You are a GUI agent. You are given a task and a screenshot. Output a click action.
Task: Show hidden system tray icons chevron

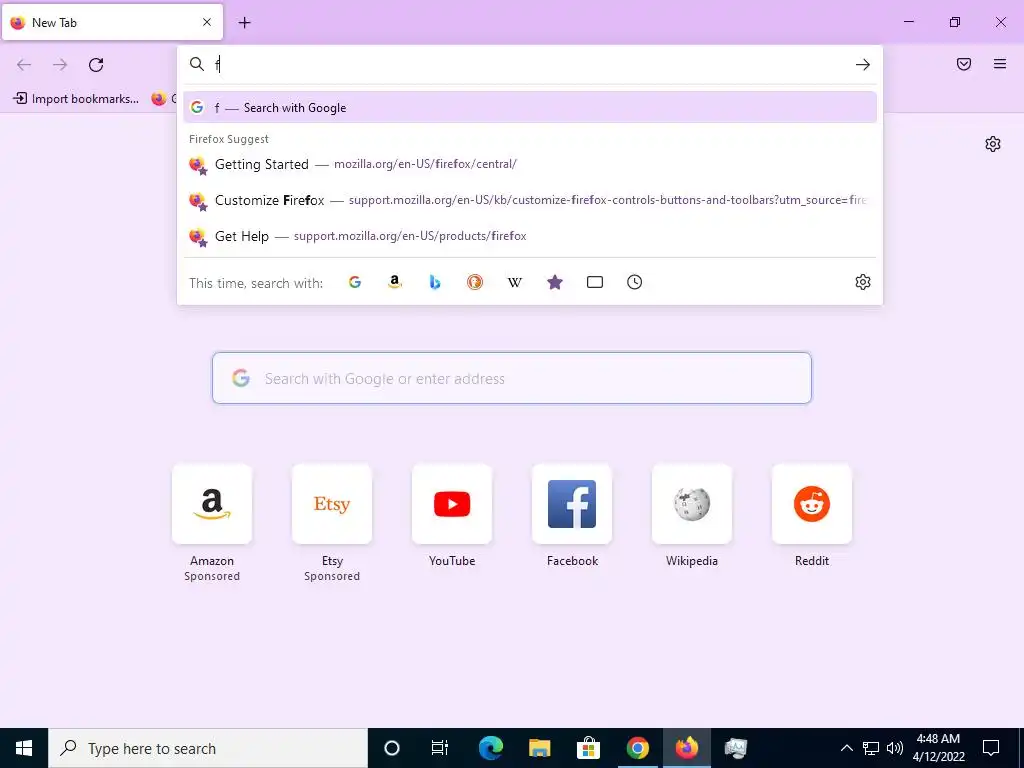point(846,748)
